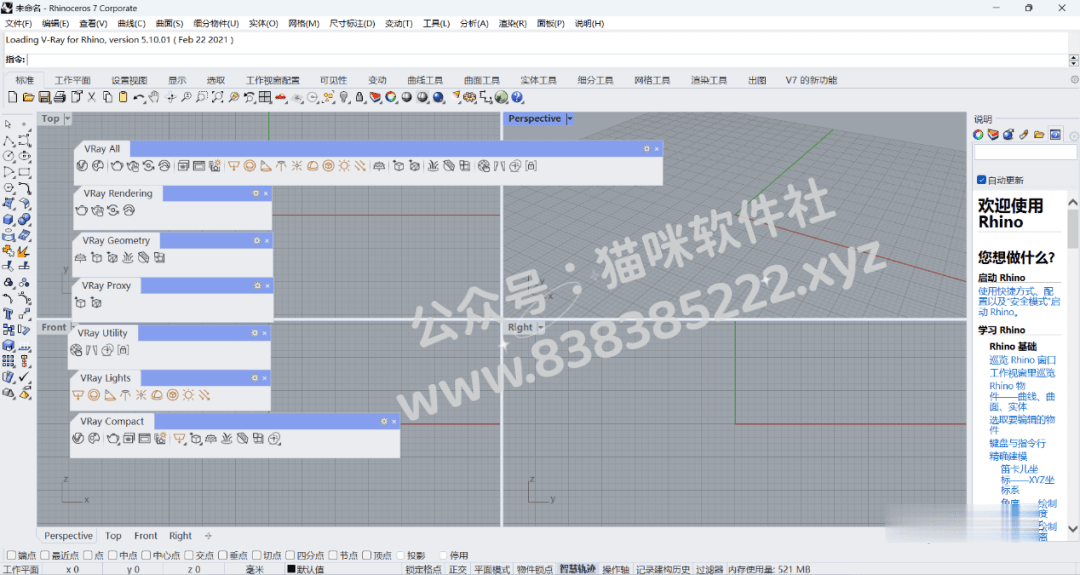
Task: Open the Right viewport dropdown arrow
Action: tap(541, 327)
